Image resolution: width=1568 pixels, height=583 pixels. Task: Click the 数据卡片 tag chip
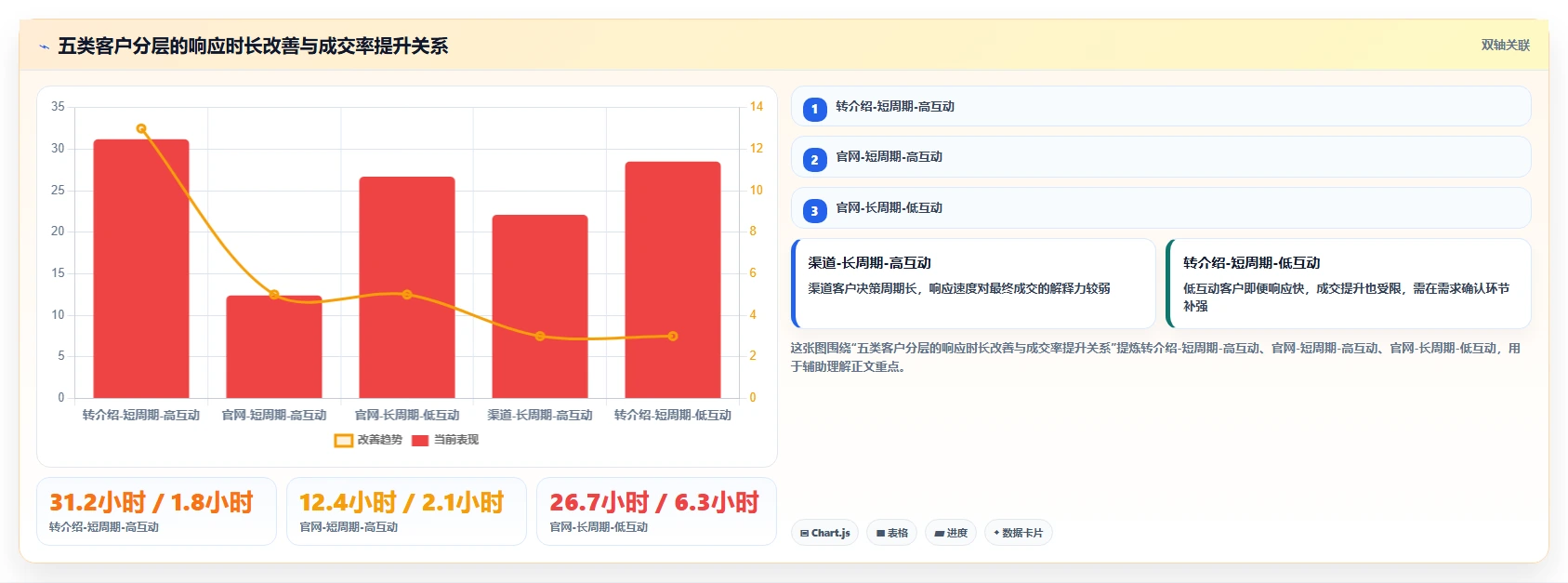pos(1019,533)
